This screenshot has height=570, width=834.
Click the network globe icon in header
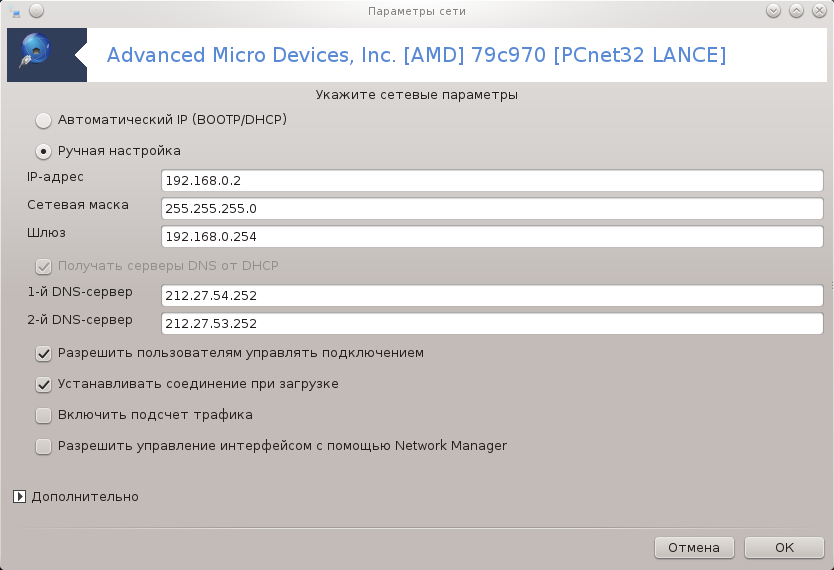[35, 51]
